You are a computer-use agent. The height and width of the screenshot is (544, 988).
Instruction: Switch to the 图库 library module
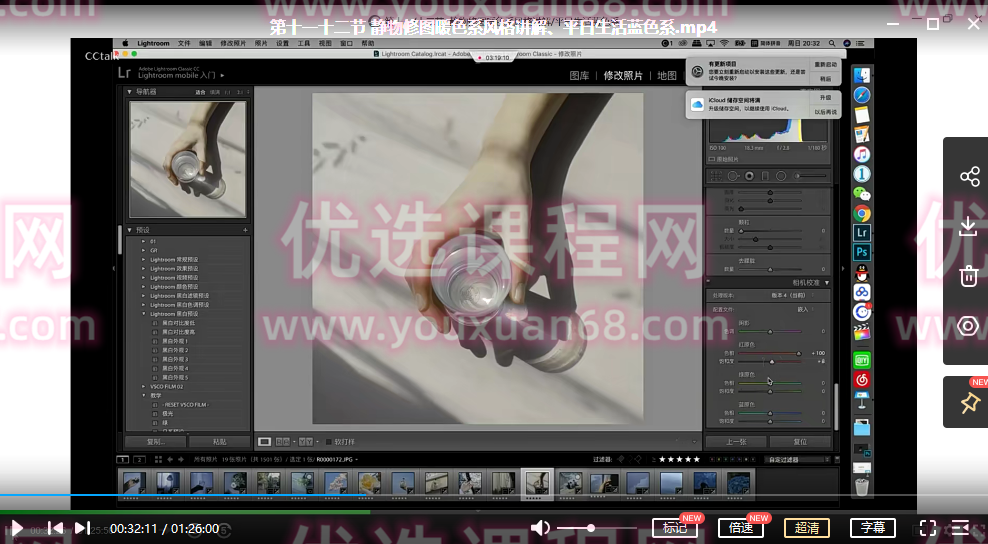(579, 76)
